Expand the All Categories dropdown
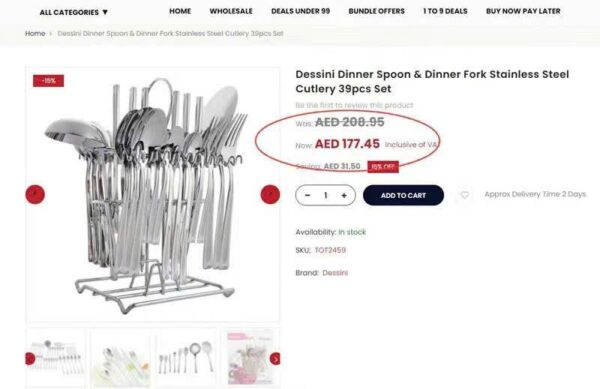Screen dimensions: 600x389 (x=73, y=12)
